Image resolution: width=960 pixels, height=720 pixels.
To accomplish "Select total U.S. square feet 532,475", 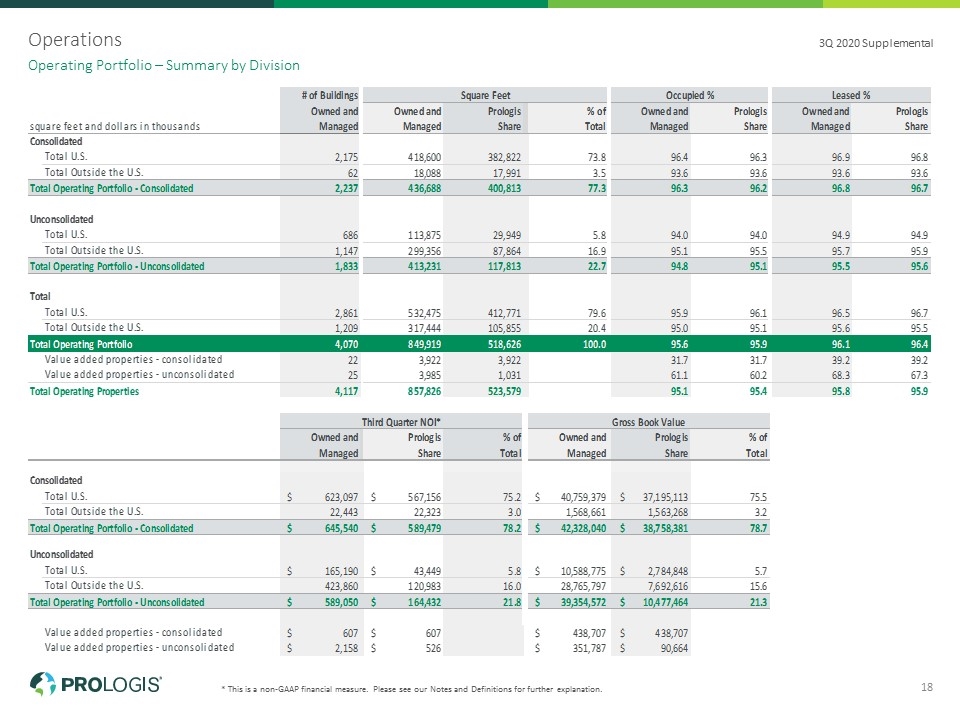I will [424, 313].
